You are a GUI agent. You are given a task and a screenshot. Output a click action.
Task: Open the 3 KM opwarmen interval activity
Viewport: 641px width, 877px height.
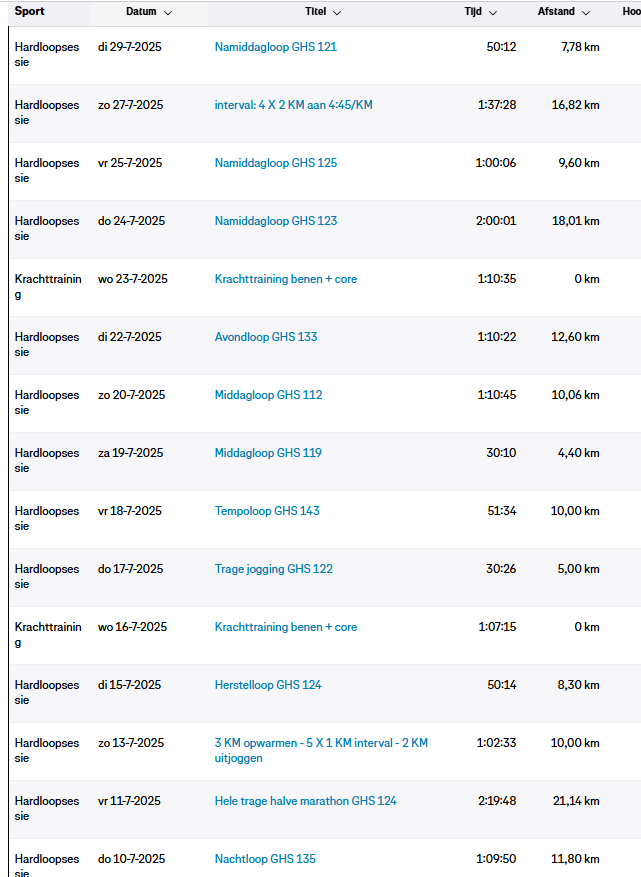[x=321, y=743]
